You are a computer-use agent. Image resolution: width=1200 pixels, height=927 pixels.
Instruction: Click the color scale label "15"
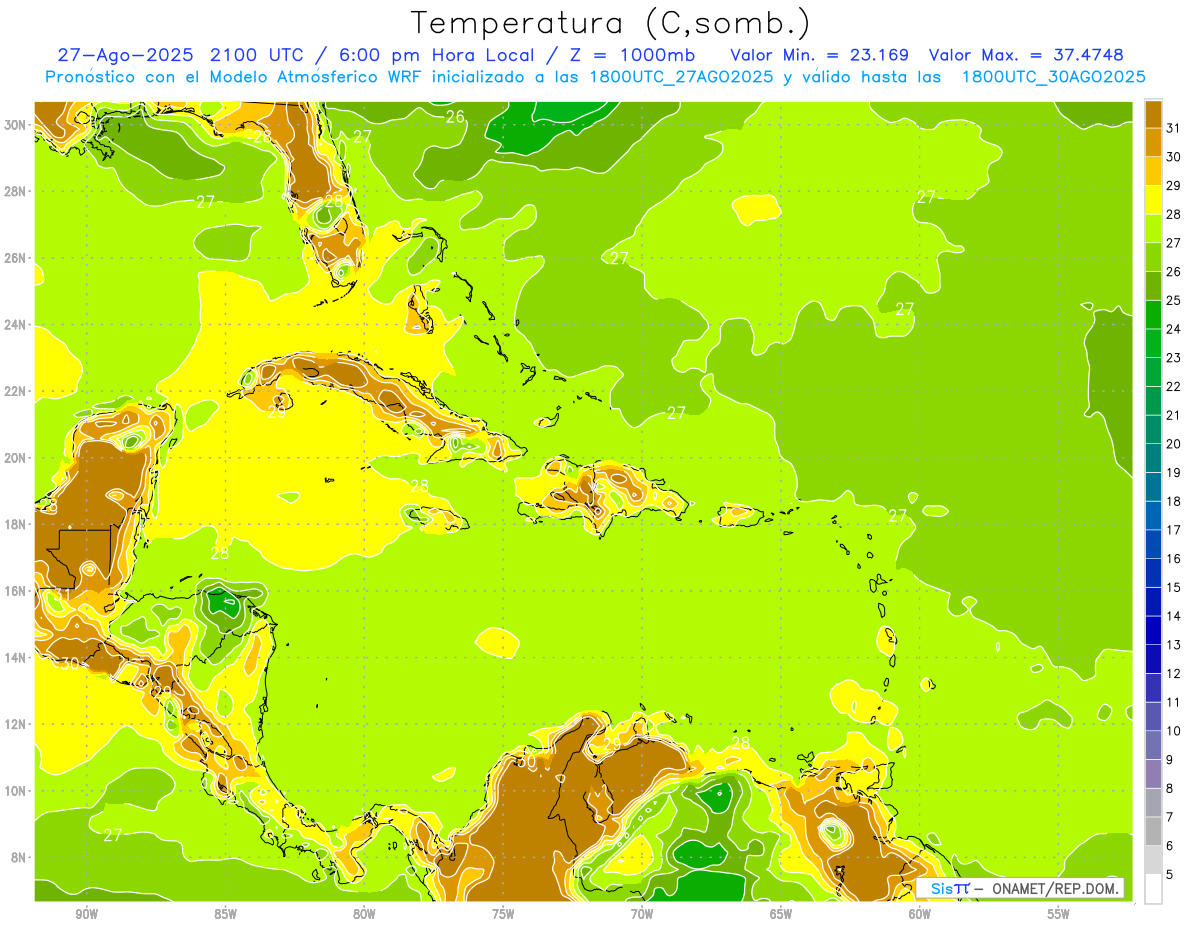[1174, 587]
